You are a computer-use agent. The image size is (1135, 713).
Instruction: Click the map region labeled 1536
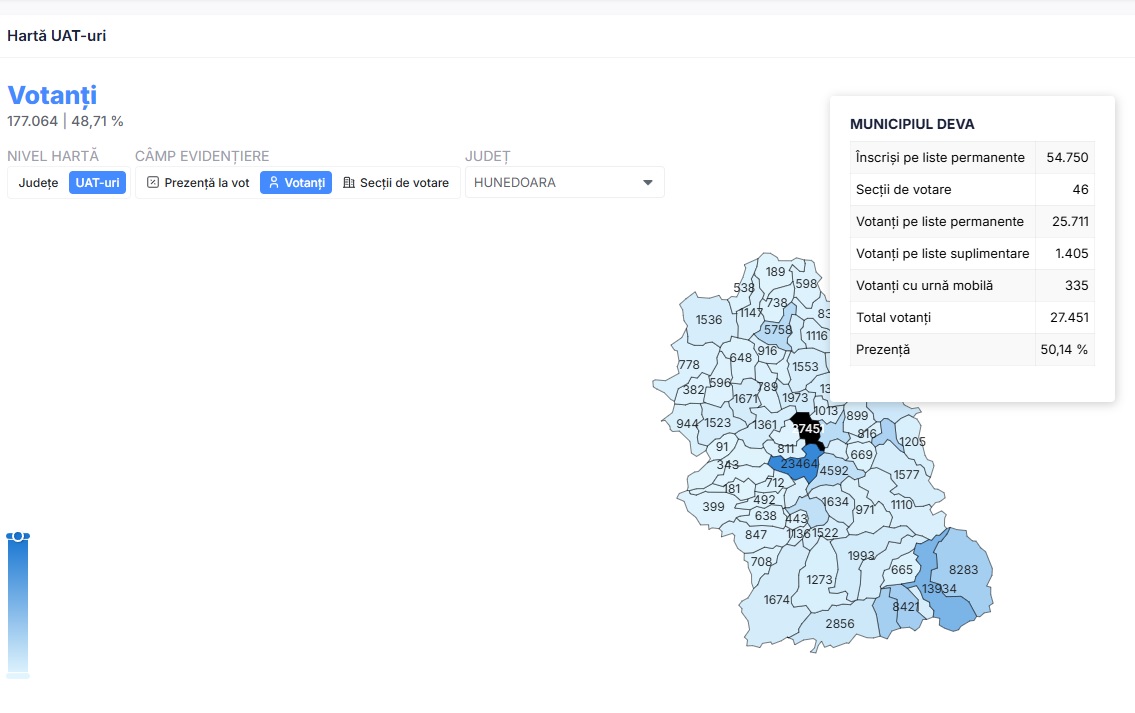708,320
